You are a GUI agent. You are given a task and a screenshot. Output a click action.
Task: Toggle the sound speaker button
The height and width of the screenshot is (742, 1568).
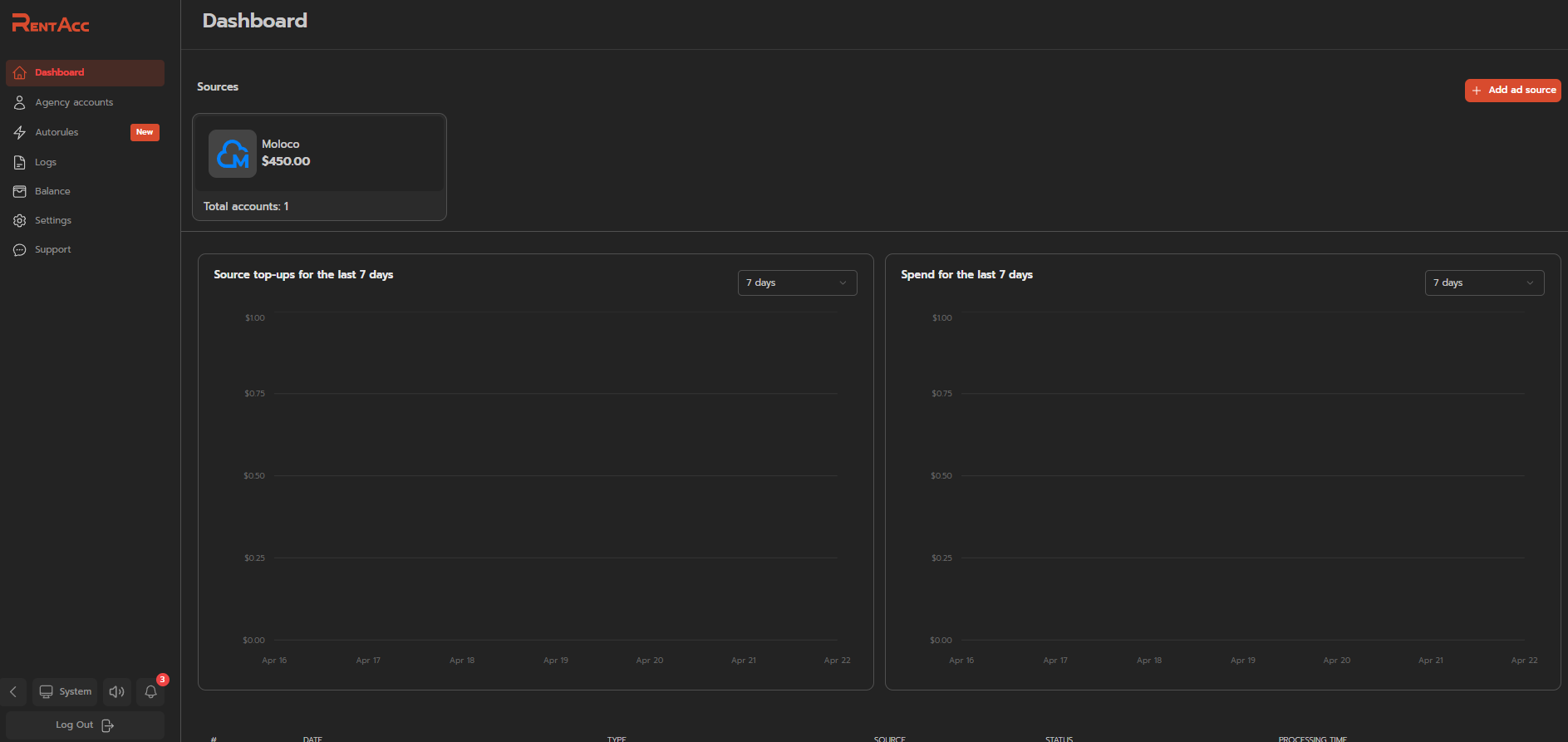117,691
